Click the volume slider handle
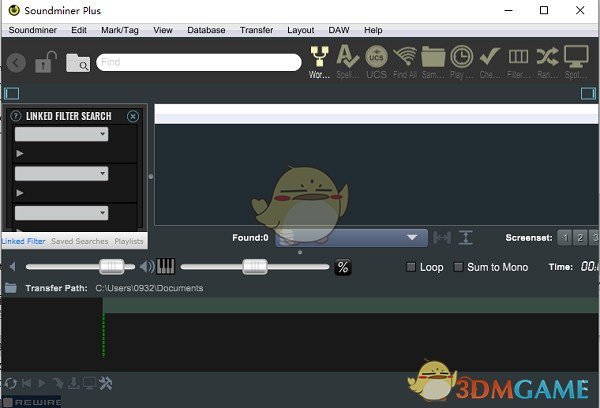 pyautogui.click(x=112, y=267)
